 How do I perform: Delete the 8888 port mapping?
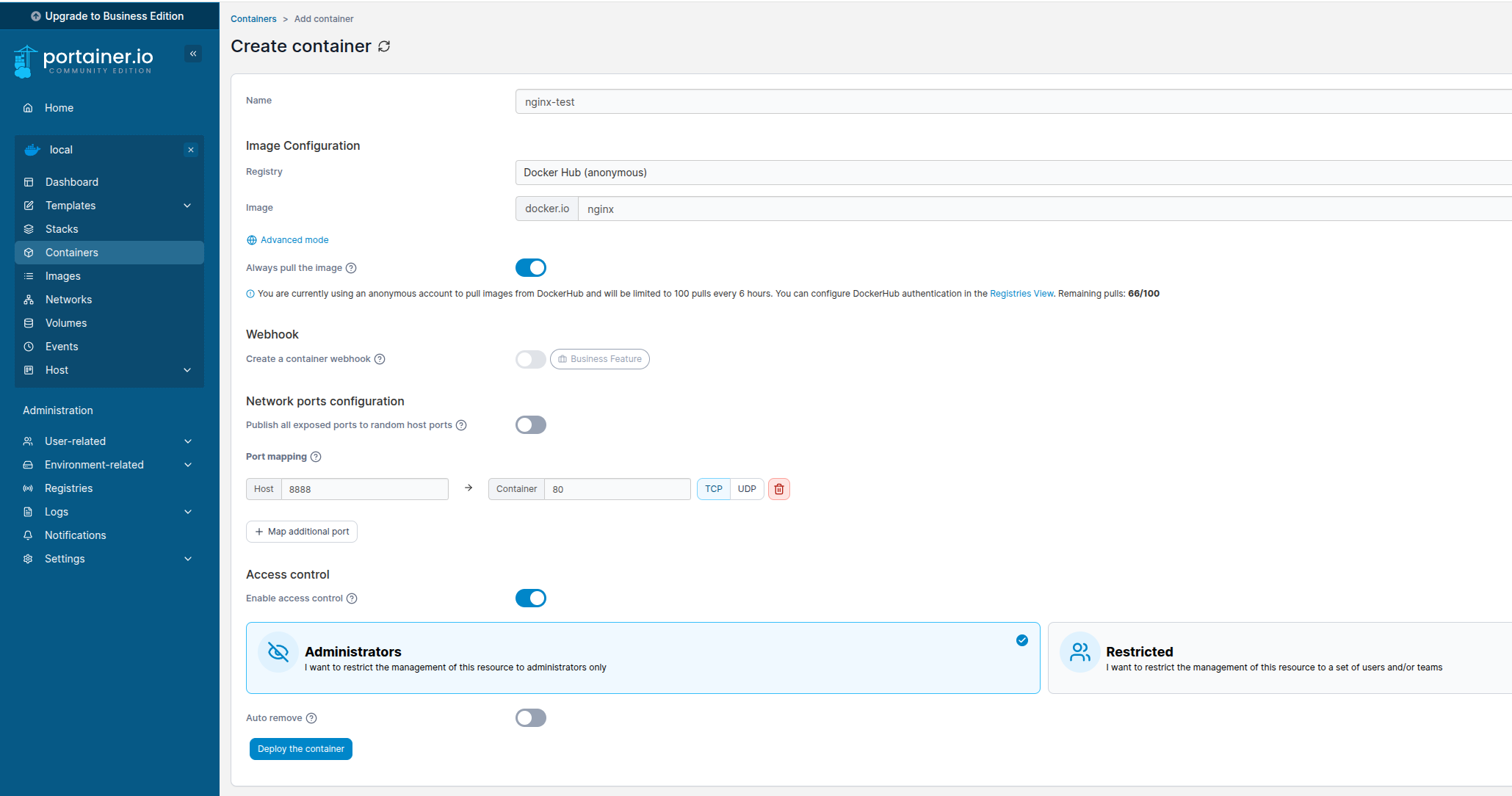click(x=778, y=488)
